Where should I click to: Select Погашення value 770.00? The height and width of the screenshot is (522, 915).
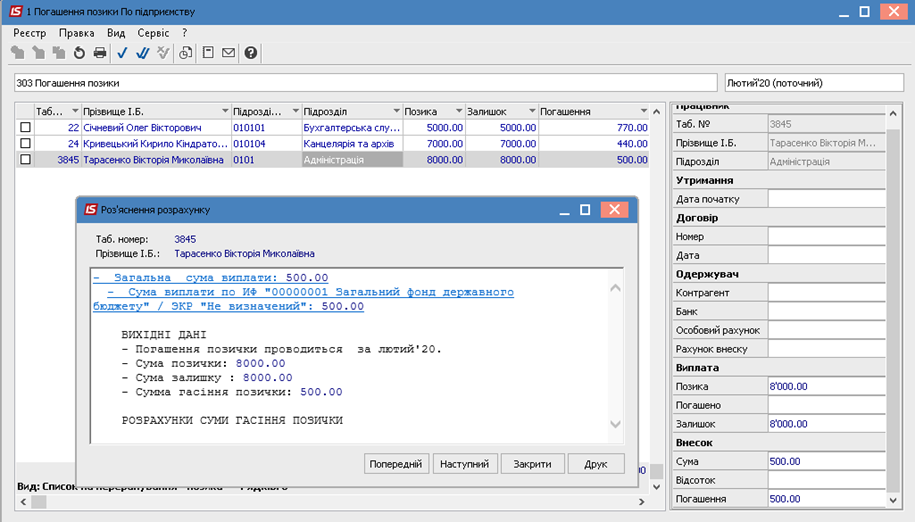[593, 127]
